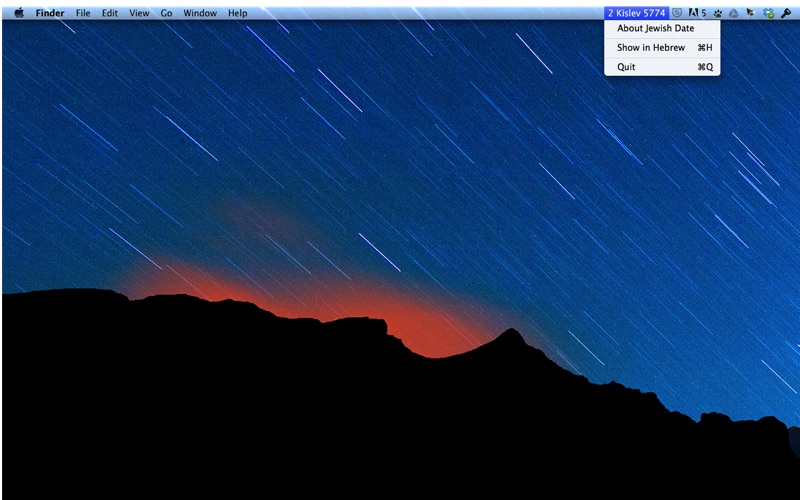Viewport: 800px width, 500px height.
Task: Click the black key status icon
Action: [x=786, y=13]
